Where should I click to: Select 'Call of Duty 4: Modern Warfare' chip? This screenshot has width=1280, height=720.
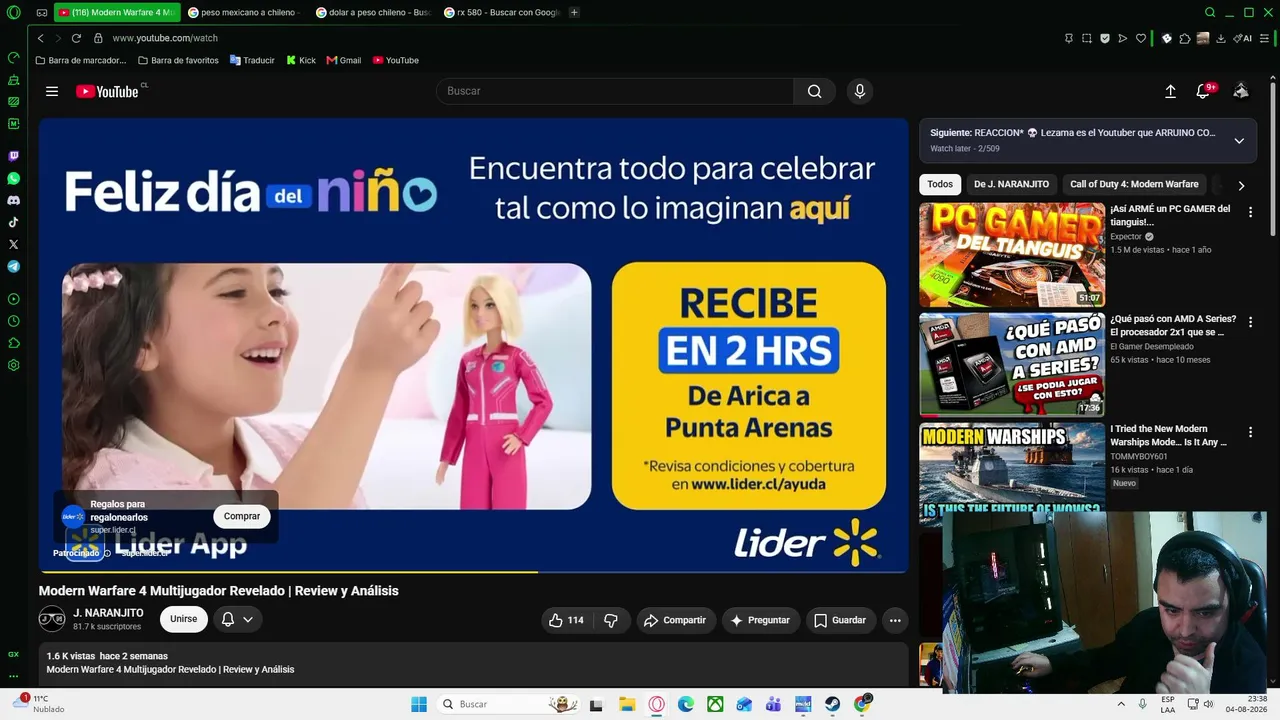coord(1134,185)
